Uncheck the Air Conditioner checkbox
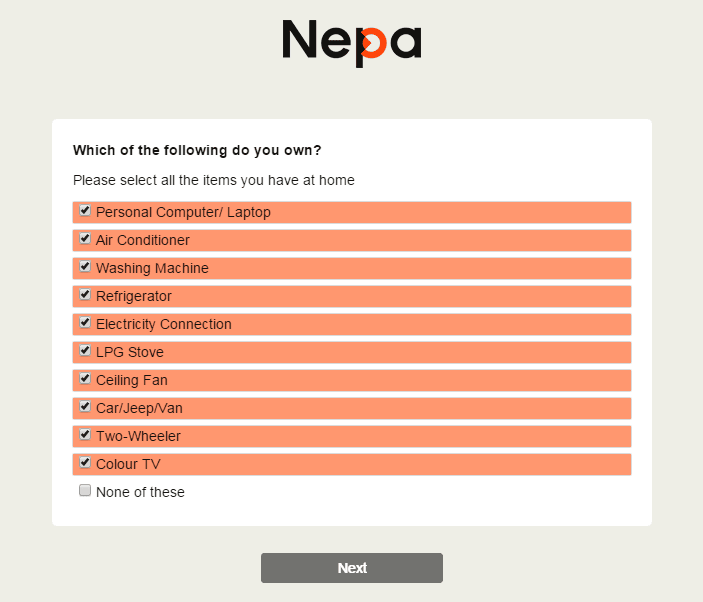Image resolution: width=703 pixels, height=602 pixels. click(x=85, y=239)
